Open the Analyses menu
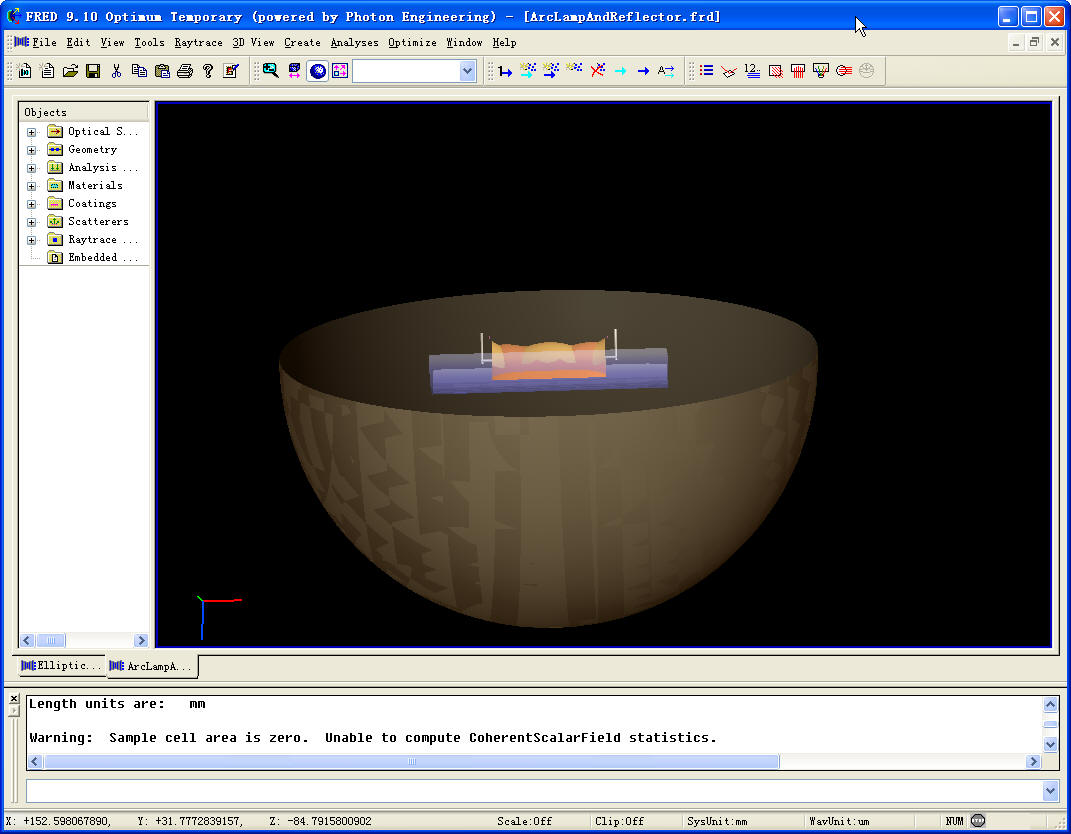Screen dimensions: 1071x834 coord(354,42)
